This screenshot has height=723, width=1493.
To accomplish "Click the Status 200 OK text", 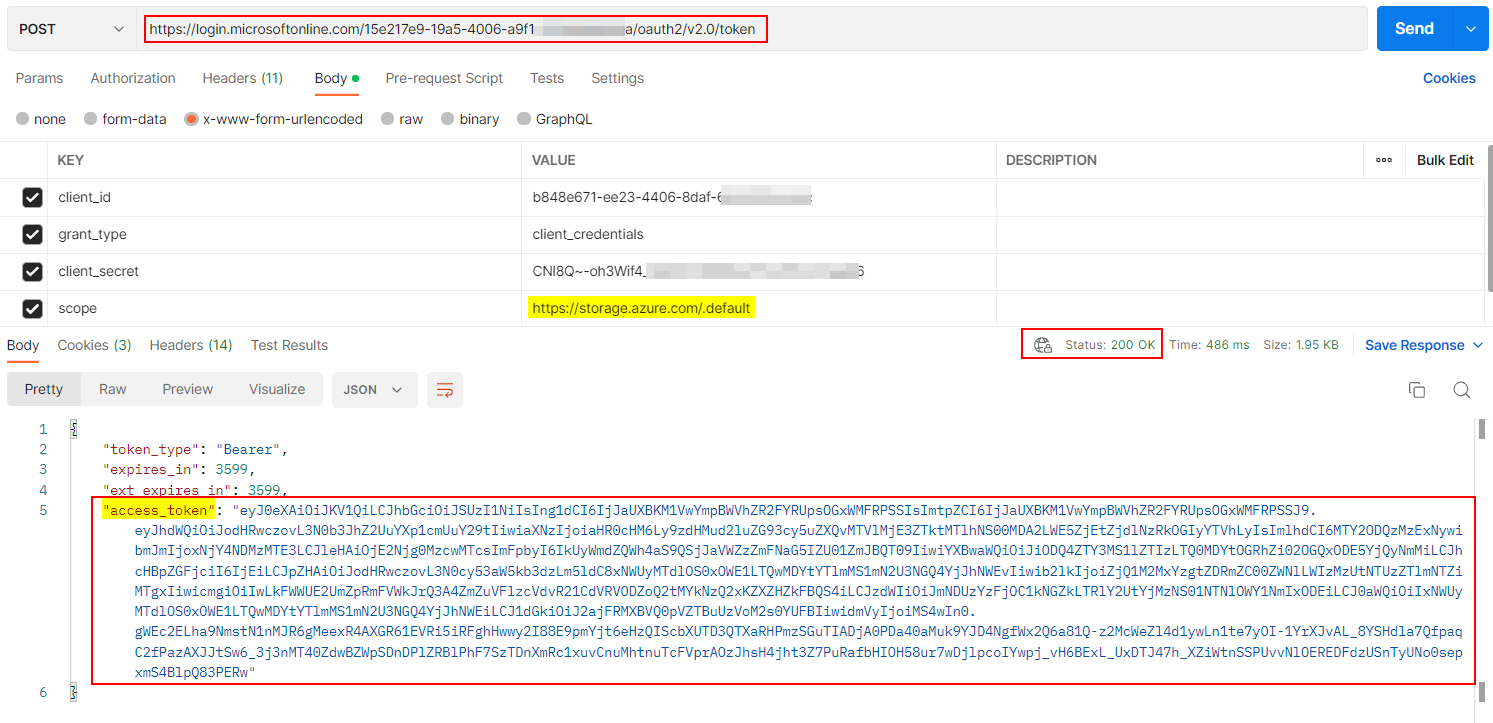I will point(1110,345).
